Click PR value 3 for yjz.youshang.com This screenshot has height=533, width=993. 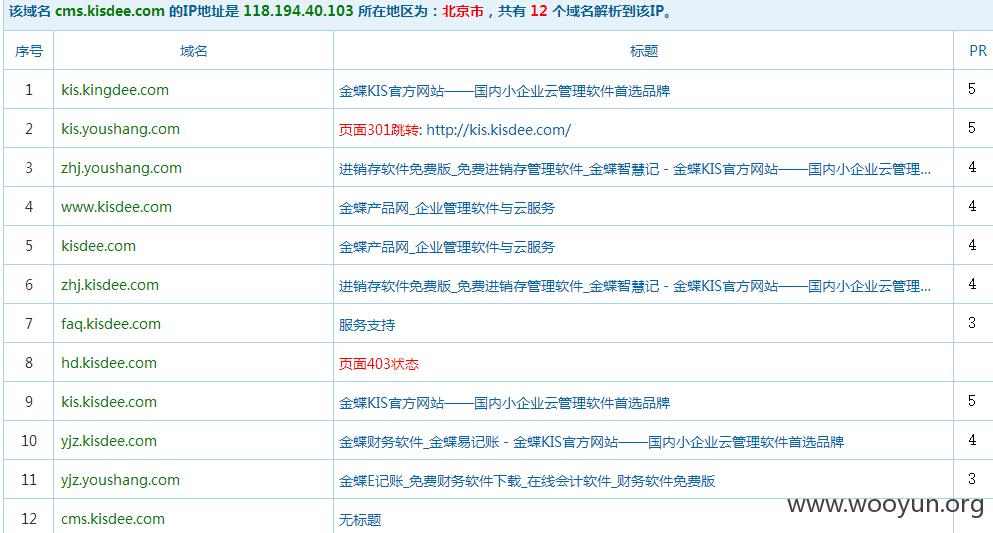pyautogui.click(x=972, y=479)
